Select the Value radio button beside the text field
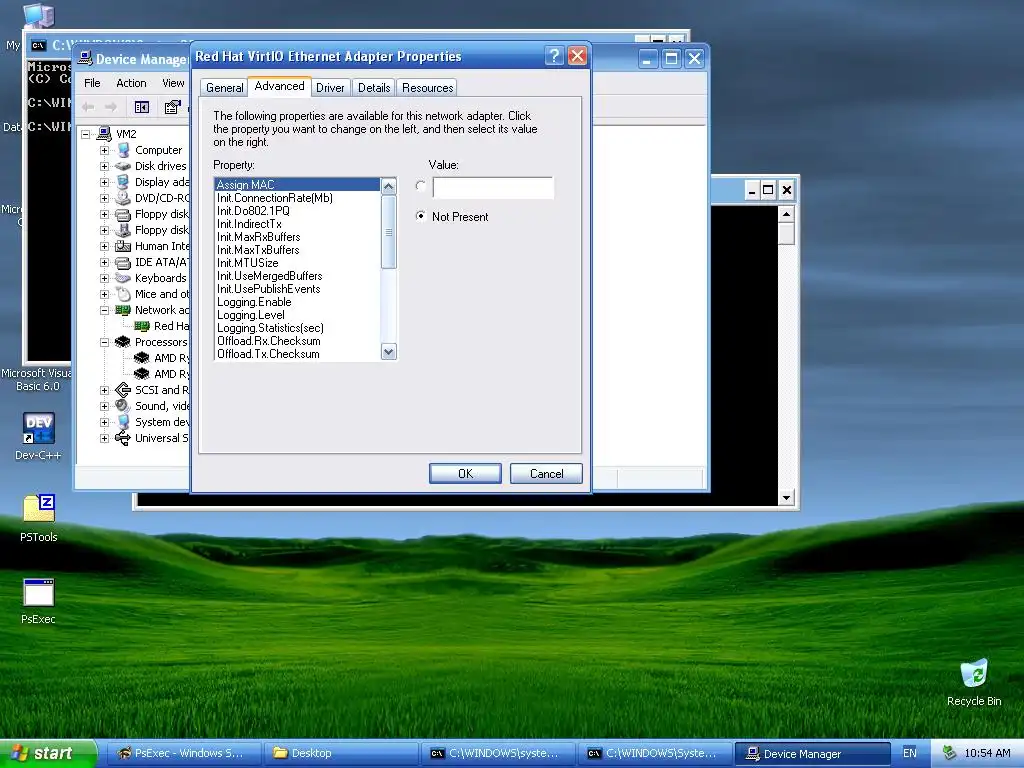Viewport: 1024px width, 768px height. pos(421,187)
